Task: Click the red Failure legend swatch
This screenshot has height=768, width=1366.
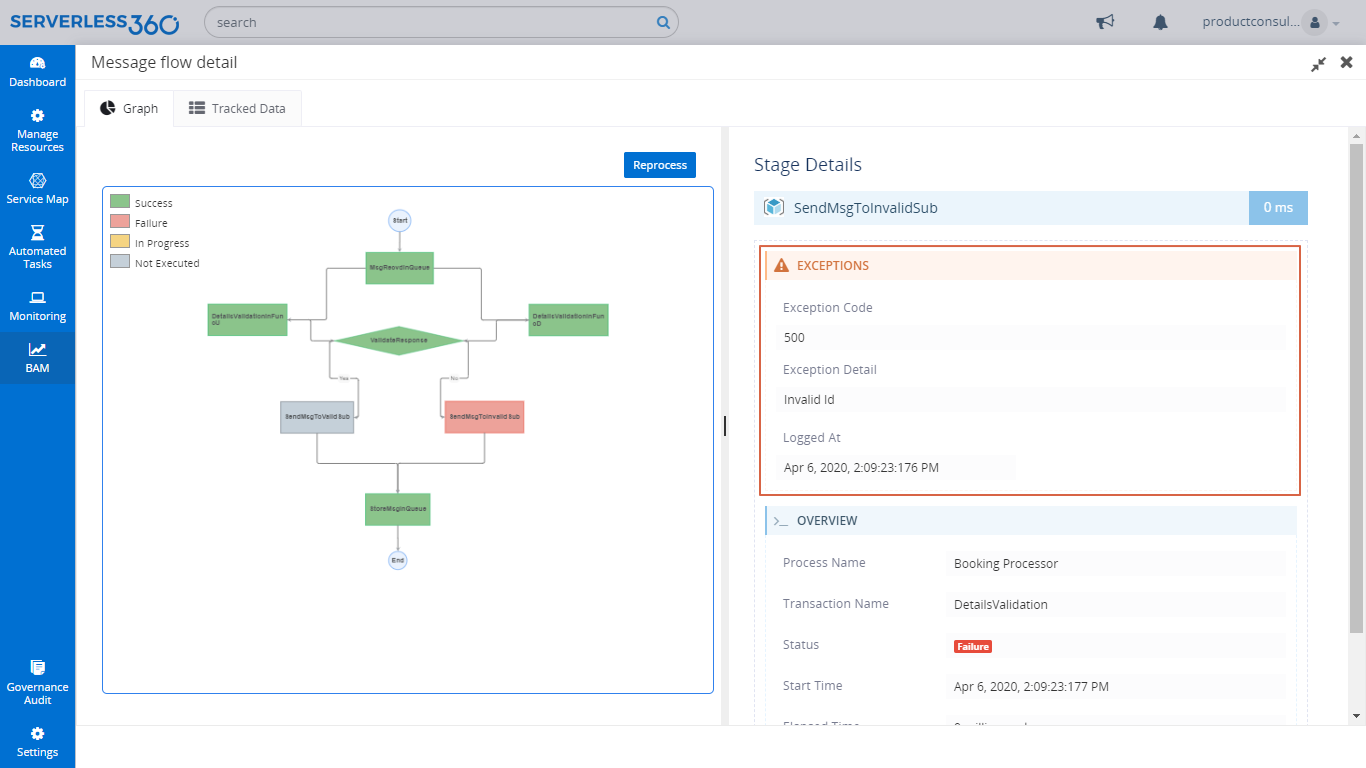Action: pos(120,222)
